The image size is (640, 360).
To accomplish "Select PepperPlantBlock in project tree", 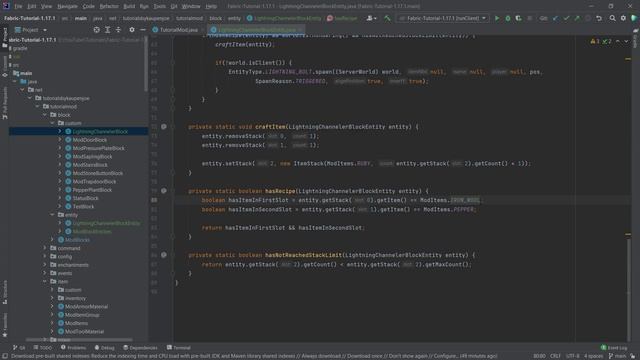I will (x=92, y=190).
